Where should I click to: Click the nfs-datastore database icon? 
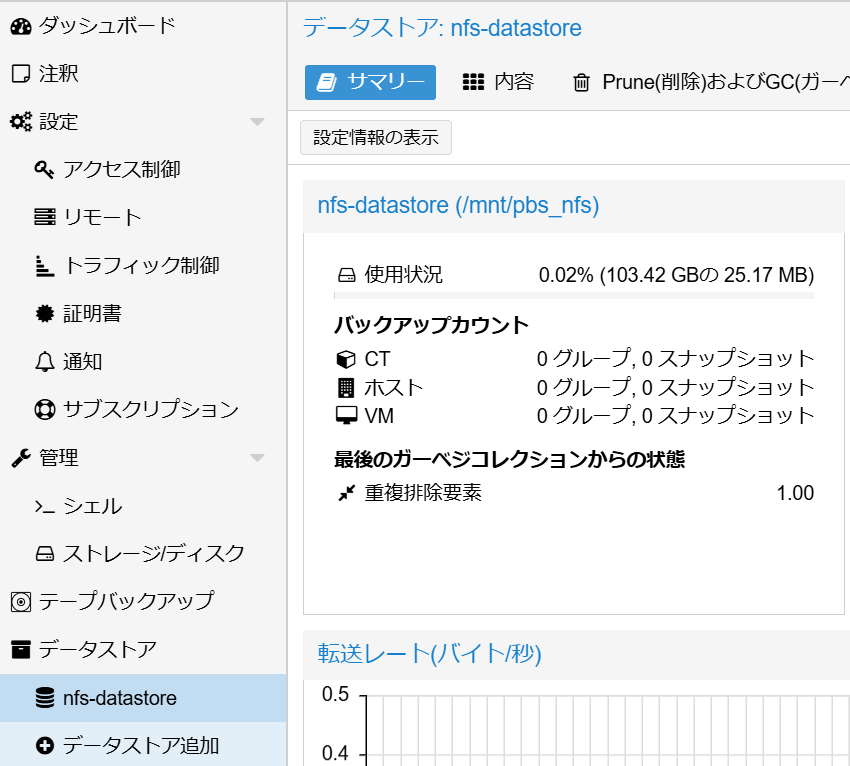tap(44, 698)
